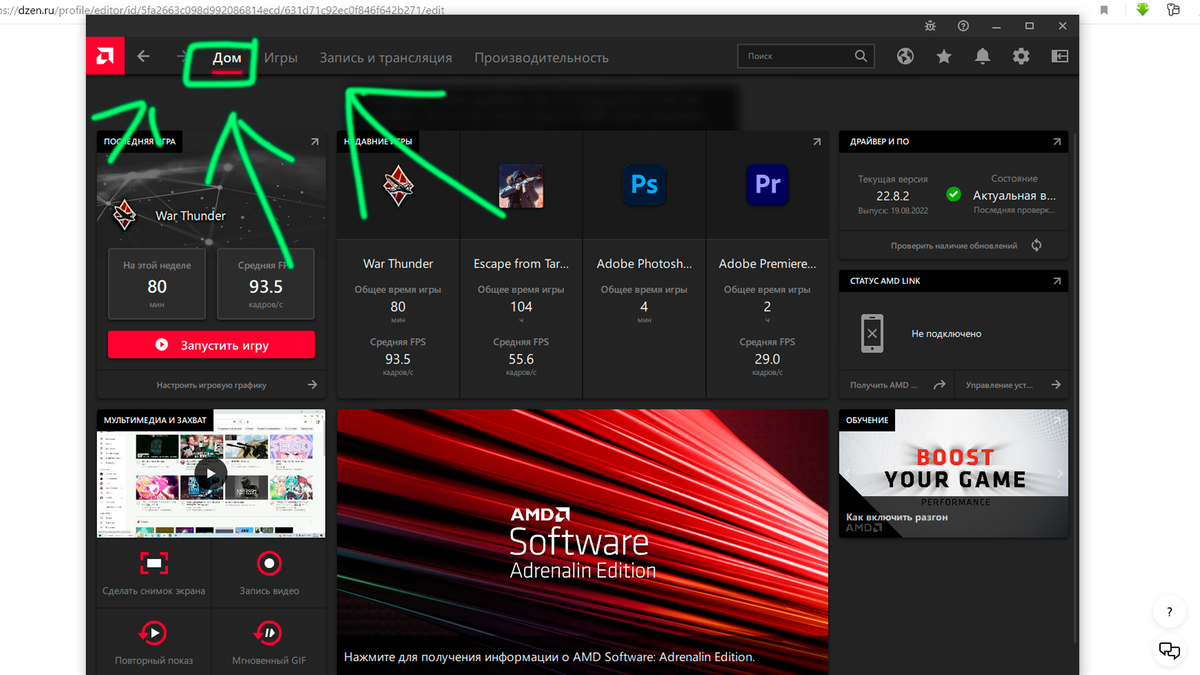Toggle the sidebar panel icon
Screen dimensions: 1200x675
(1059, 57)
